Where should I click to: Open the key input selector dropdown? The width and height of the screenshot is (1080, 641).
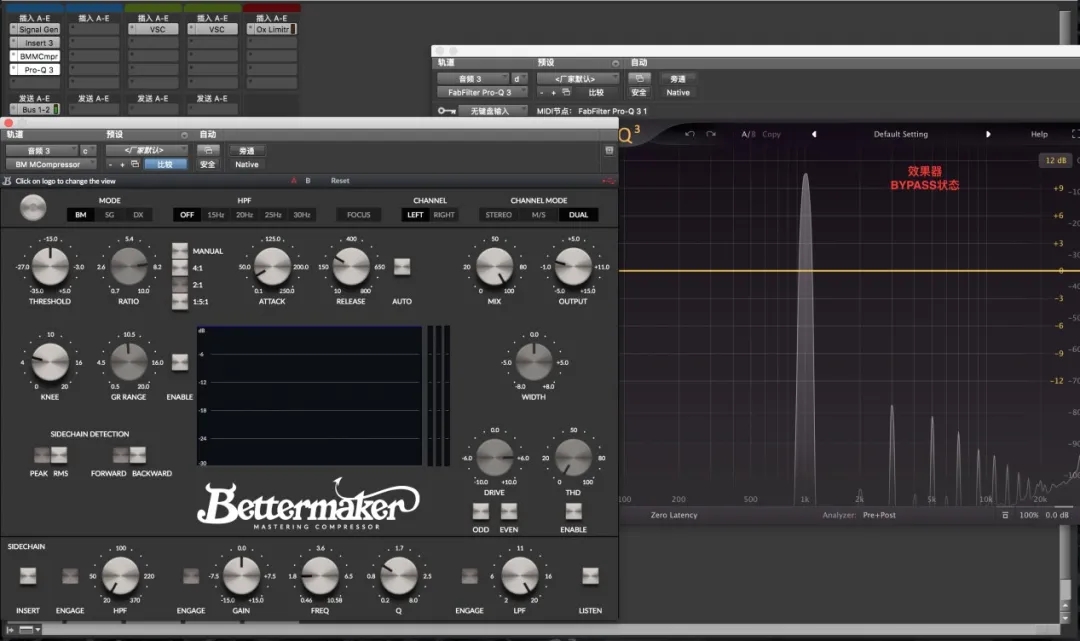(492, 111)
